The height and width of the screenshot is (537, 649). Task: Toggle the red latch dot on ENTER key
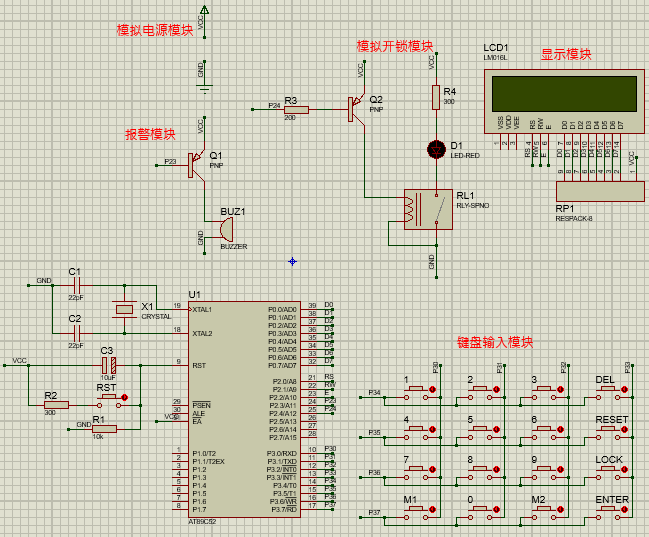tap(625, 509)
